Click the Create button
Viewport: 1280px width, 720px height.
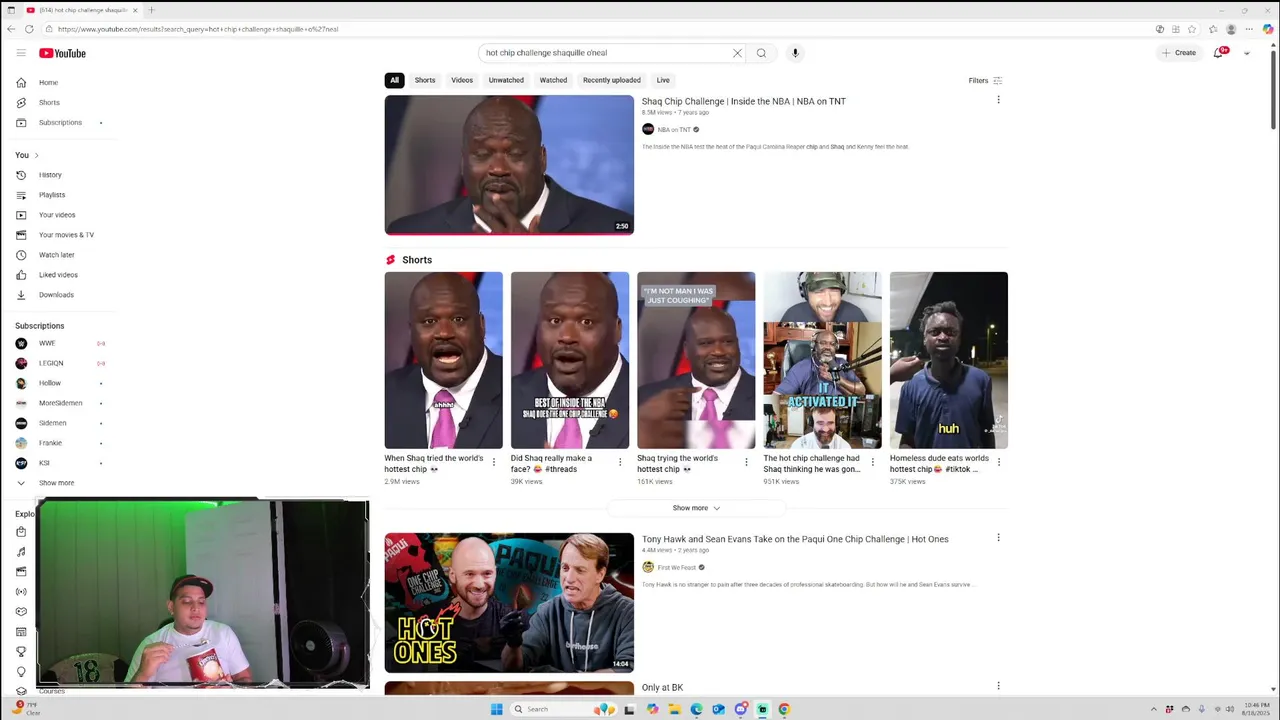click(x=1179, y=53)
